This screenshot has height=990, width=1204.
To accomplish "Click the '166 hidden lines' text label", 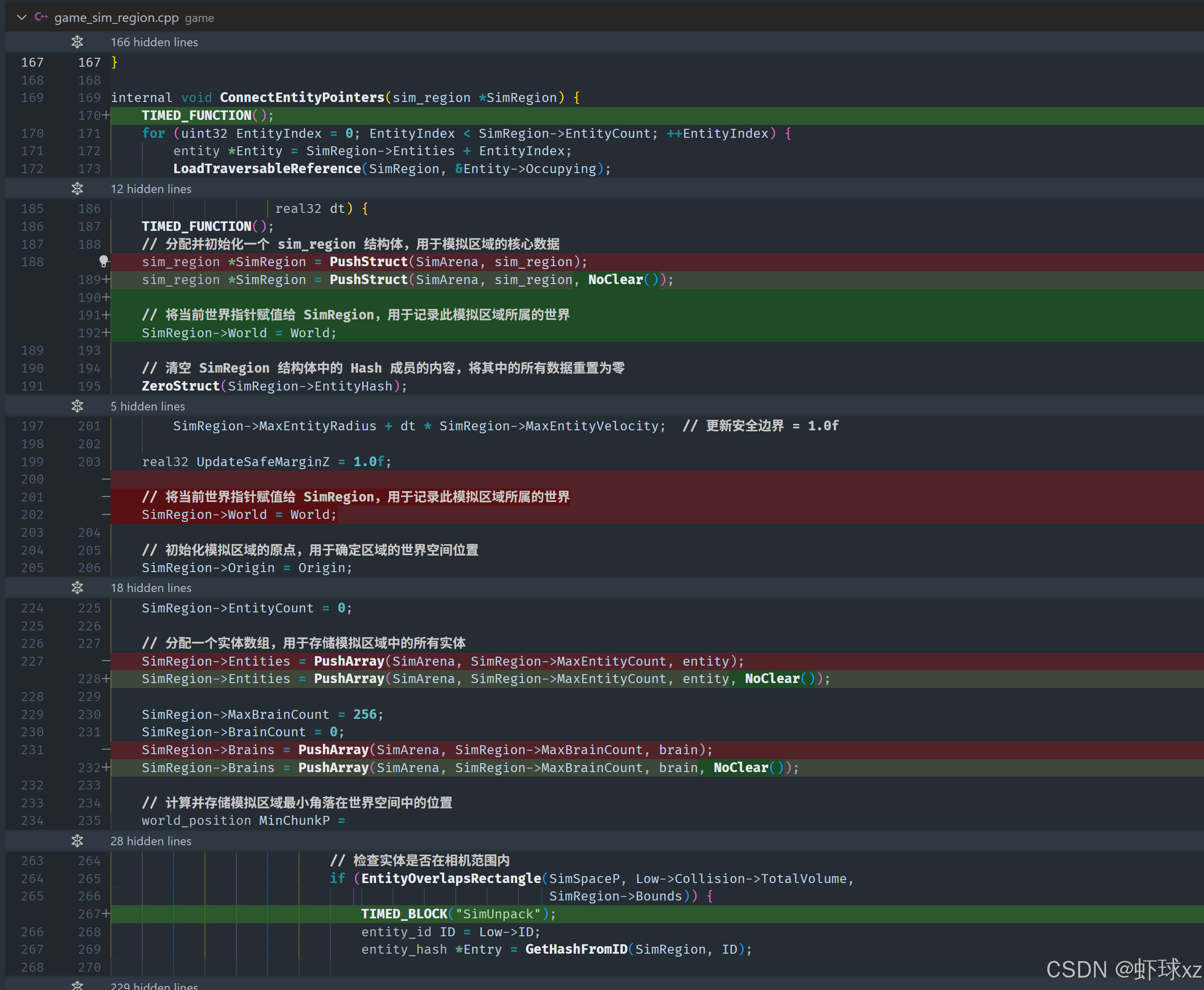I will [x=154, y=42].
